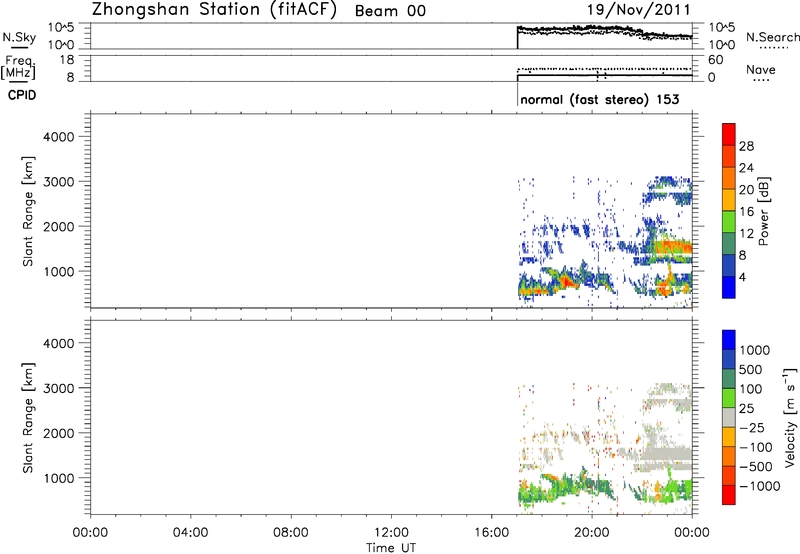Screen dimensions: 800x554
Task: Click the CPID label
Action: 22,95
